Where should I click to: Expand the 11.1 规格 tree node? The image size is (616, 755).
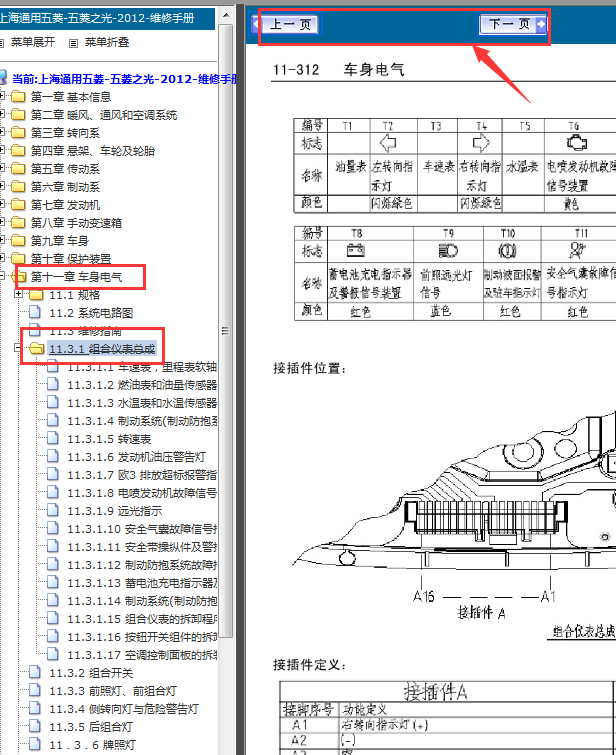click(x=19, y=295)
